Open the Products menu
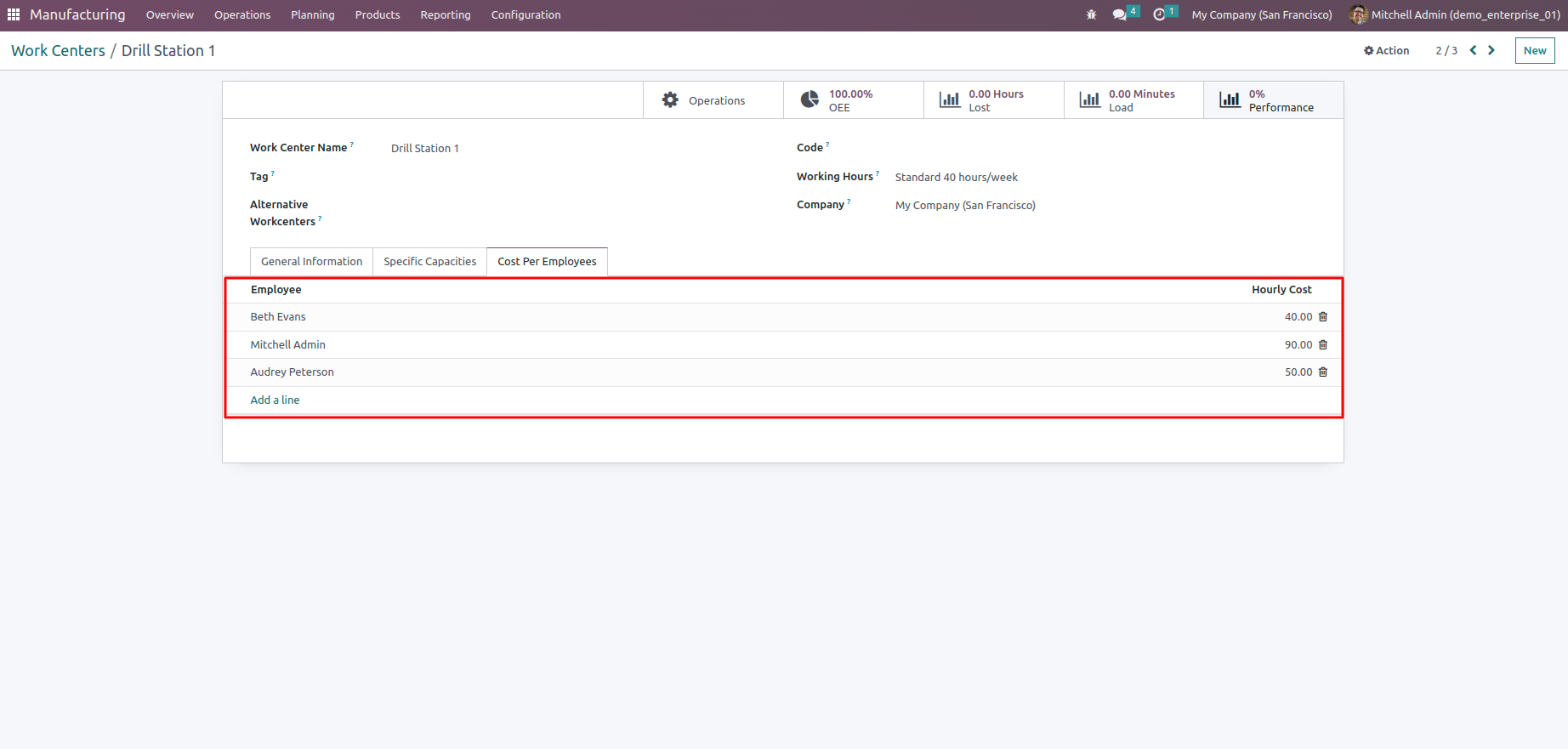Image resolution: width=1568 pixels, height=749 pixels. click(x=378, y=14)
